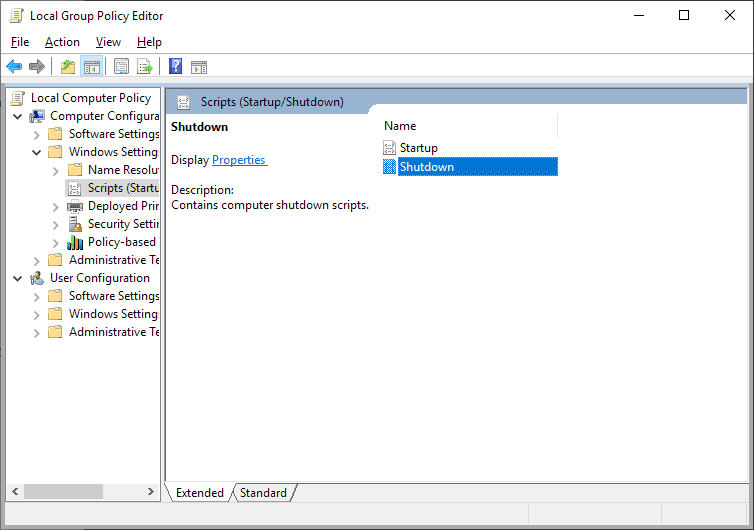Open the Action menu
Image resolution: width=754 pixels, height=530 pixels.
tap(62, 42)
